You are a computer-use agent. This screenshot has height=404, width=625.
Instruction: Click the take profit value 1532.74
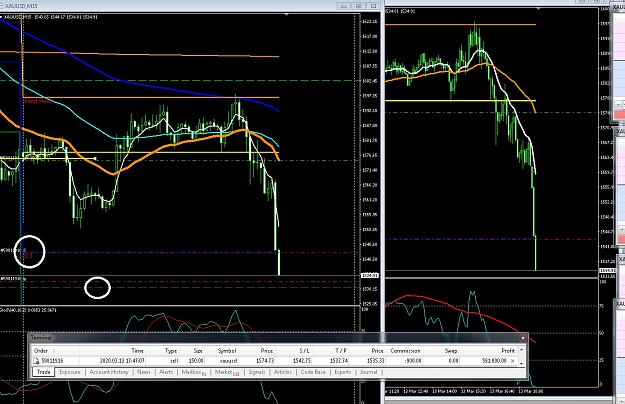(339, 361)
